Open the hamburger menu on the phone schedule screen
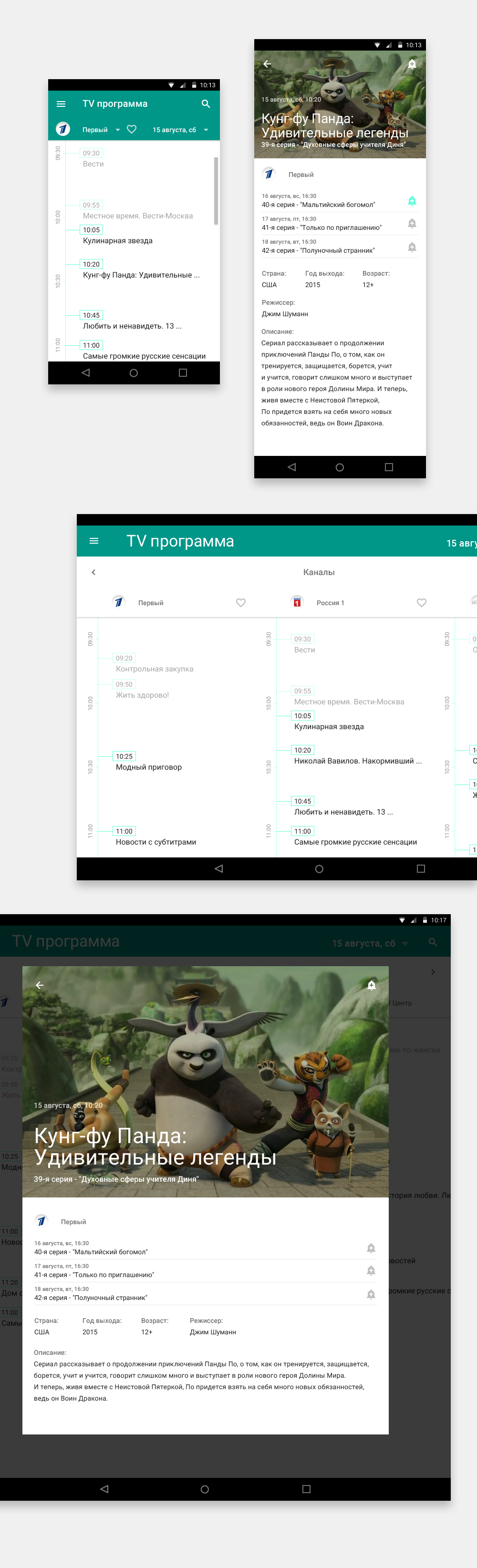Viewport: 477px width, 1568px height. coord(61,104)
